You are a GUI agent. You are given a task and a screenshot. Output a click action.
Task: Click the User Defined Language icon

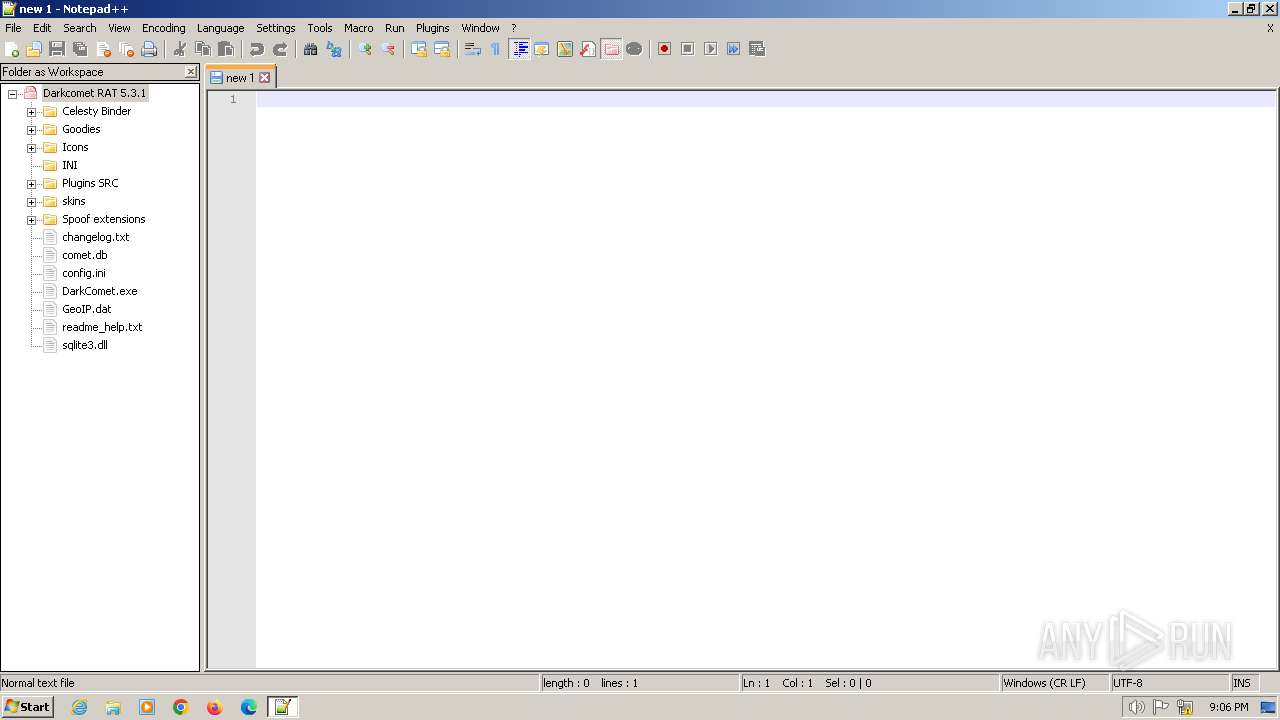tap(542, 49)
